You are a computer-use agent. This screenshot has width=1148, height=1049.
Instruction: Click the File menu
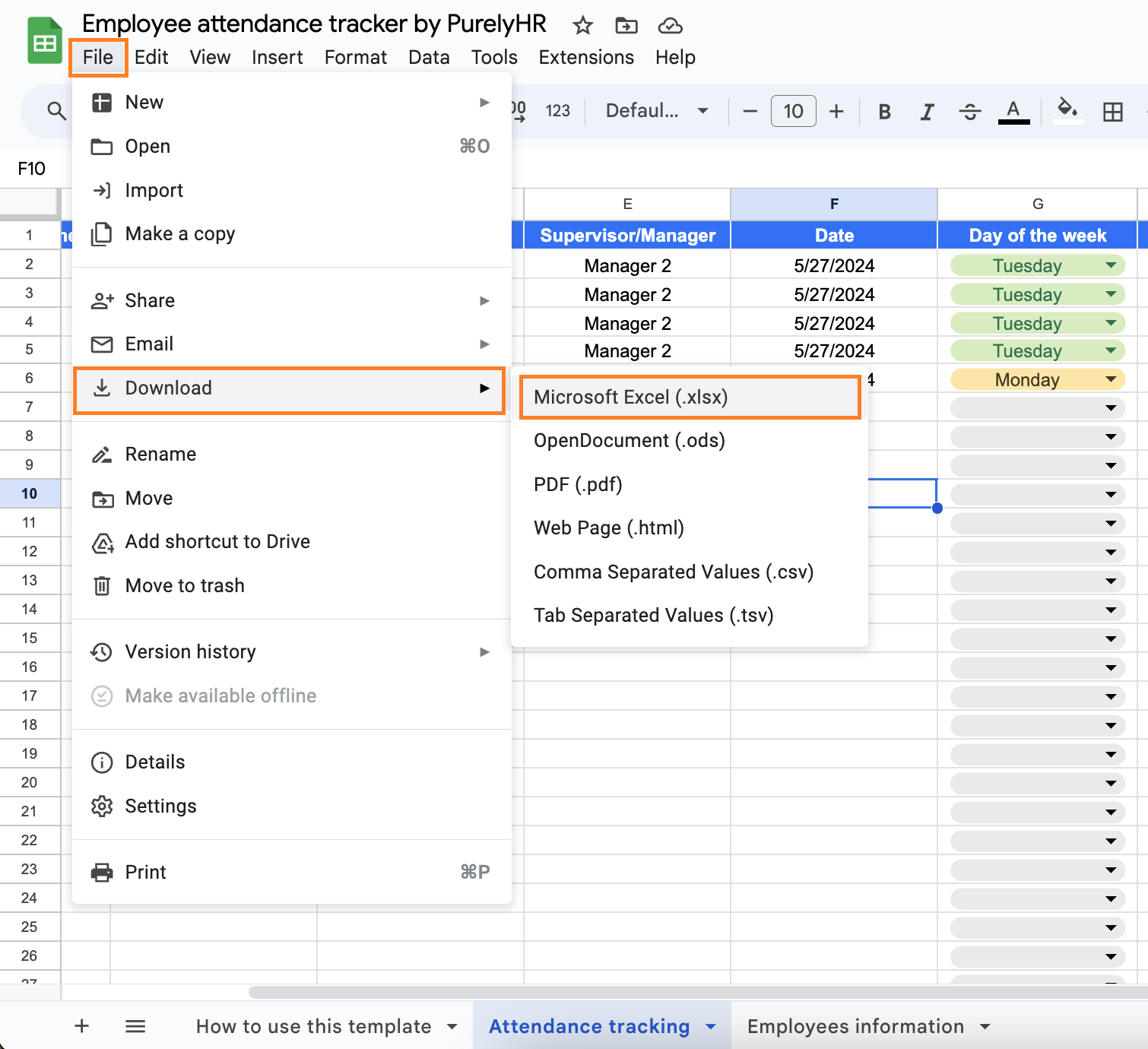pos(98,57)
